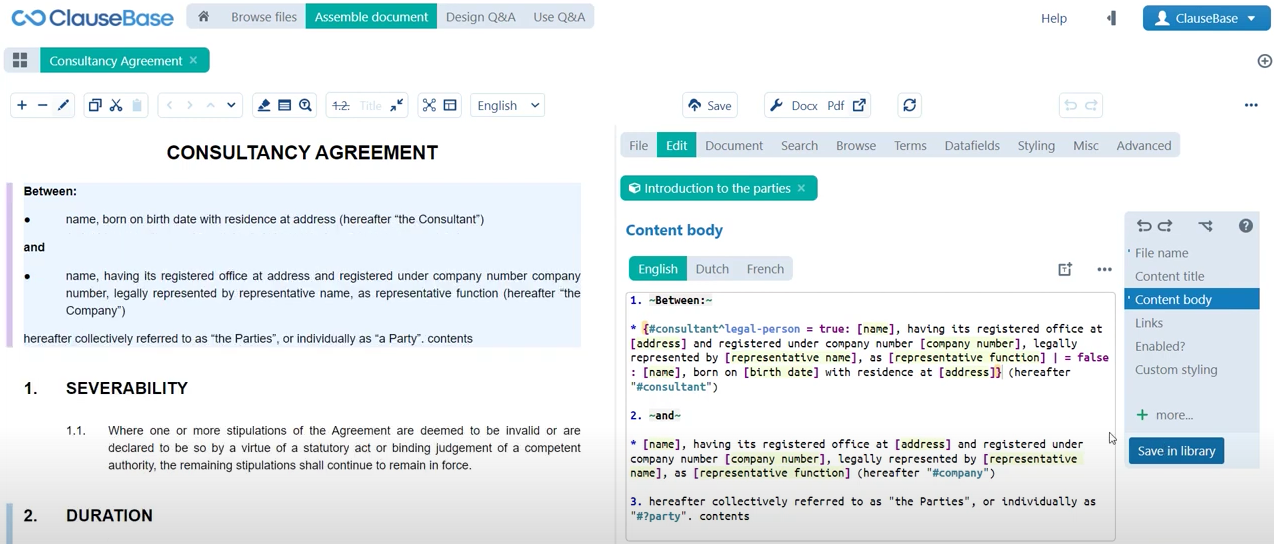Expand the ClauseBase user account menu
Screen dimensions: 1274x544
(x=1206, y=18)
